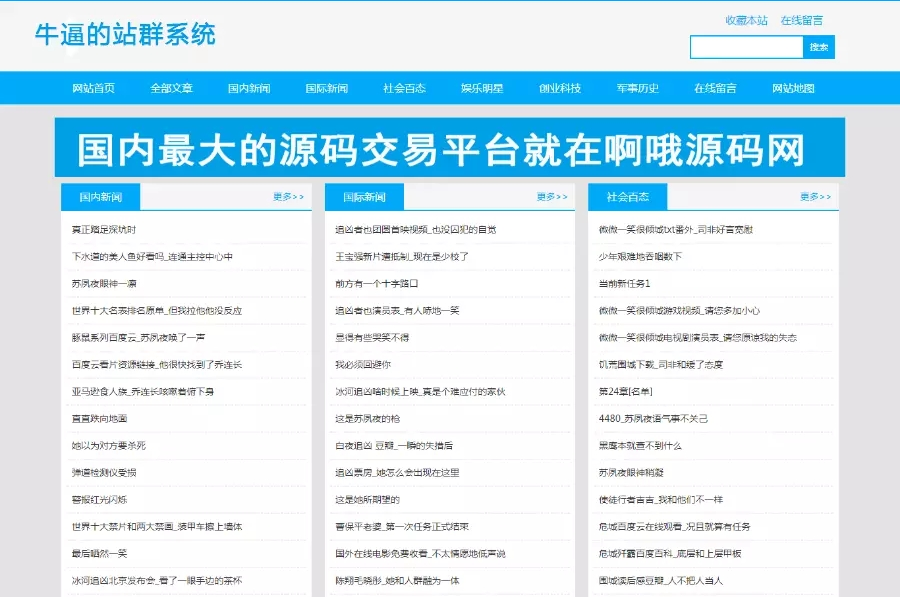This screenshot has height=597, width=900.
Task: Open article 追凶票房_她怎么会出现在这里
Action: pos(397,472)
